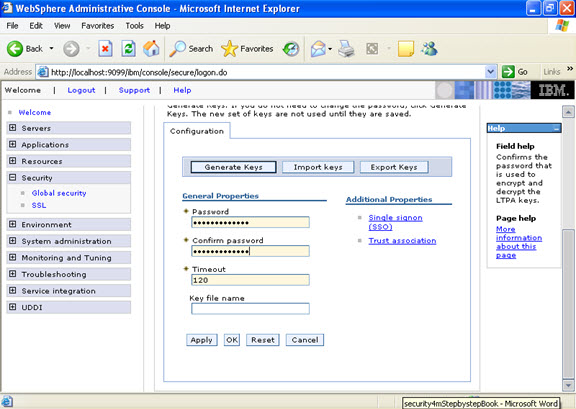This screenshot has height=409, width=576.
Task: Click the Timeout field showing 120
Action: [250, 280]
